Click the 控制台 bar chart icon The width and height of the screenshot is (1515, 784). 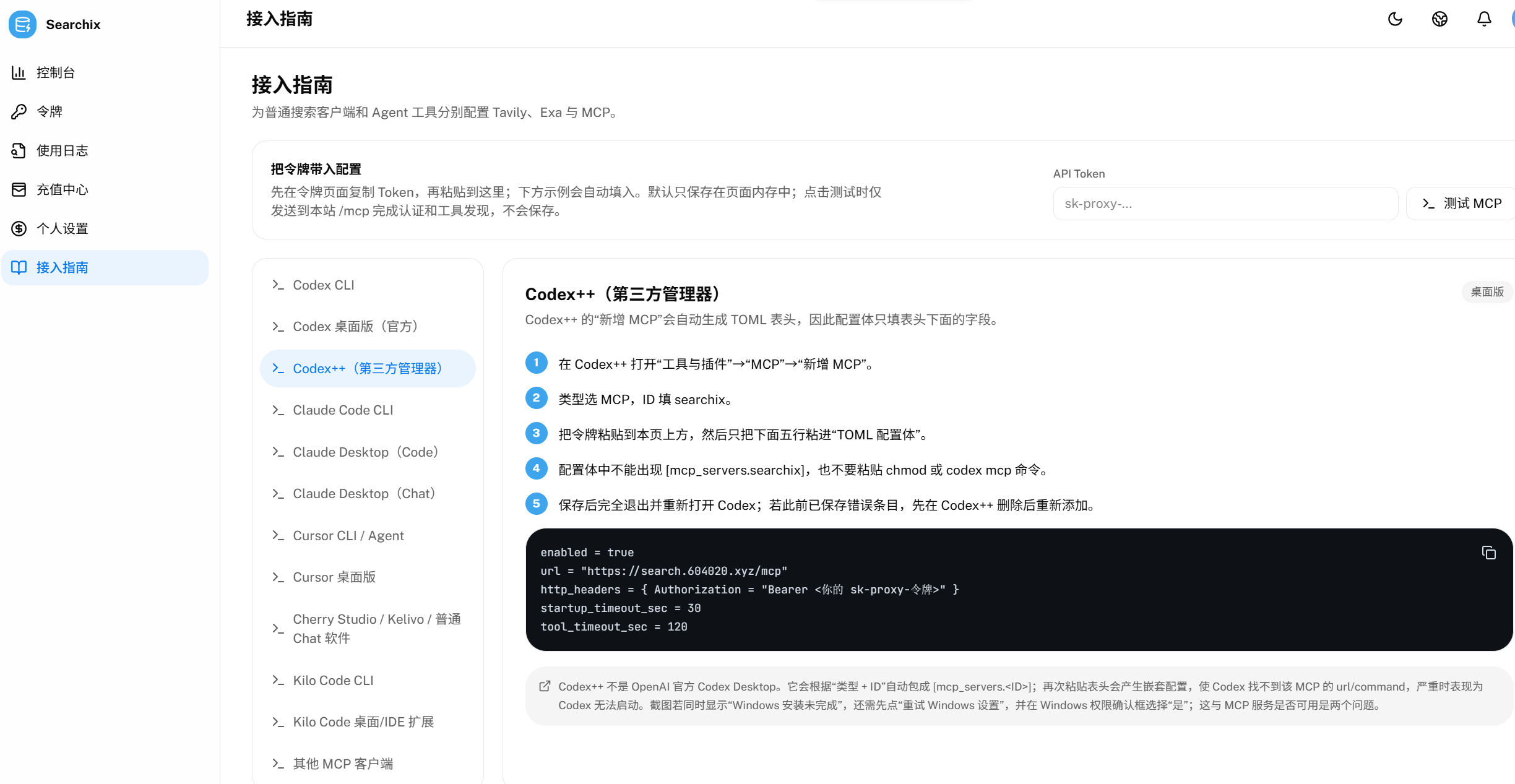tap(19, 72)
